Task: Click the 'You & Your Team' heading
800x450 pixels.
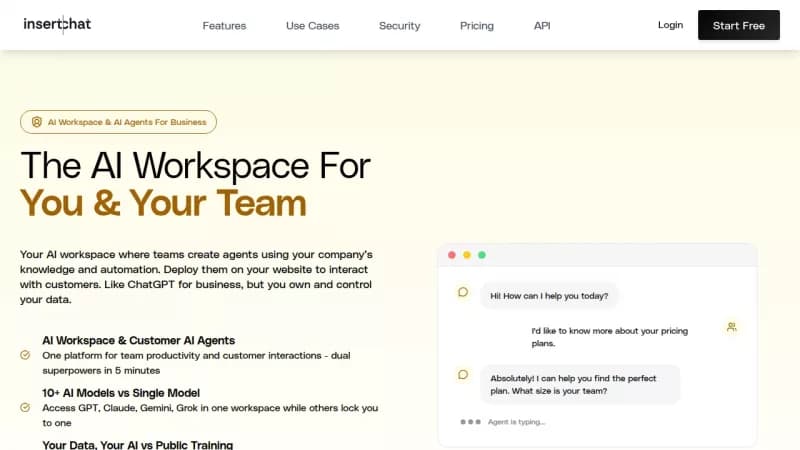Action: click(x=163, y=203)
